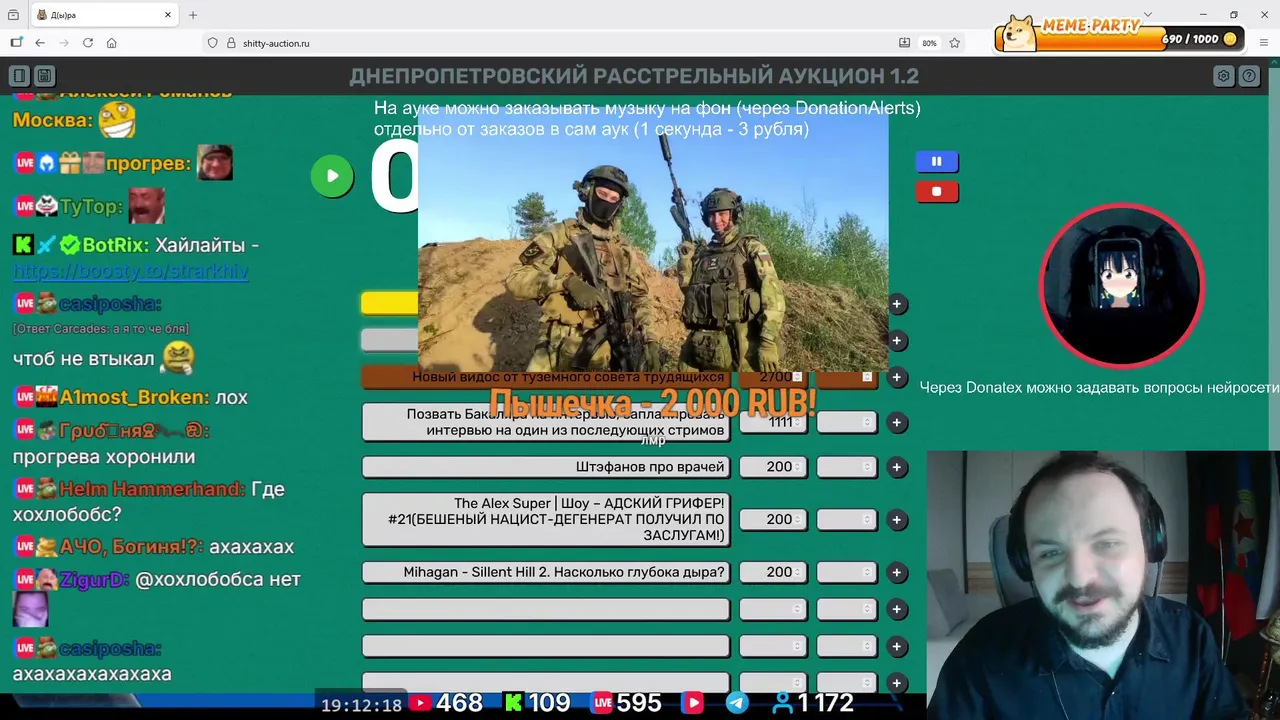The image size is (1280, 720).
Task: Add to the video-covered lot above Новый видос
Action: pyautogui.click(x=897, y=304)
